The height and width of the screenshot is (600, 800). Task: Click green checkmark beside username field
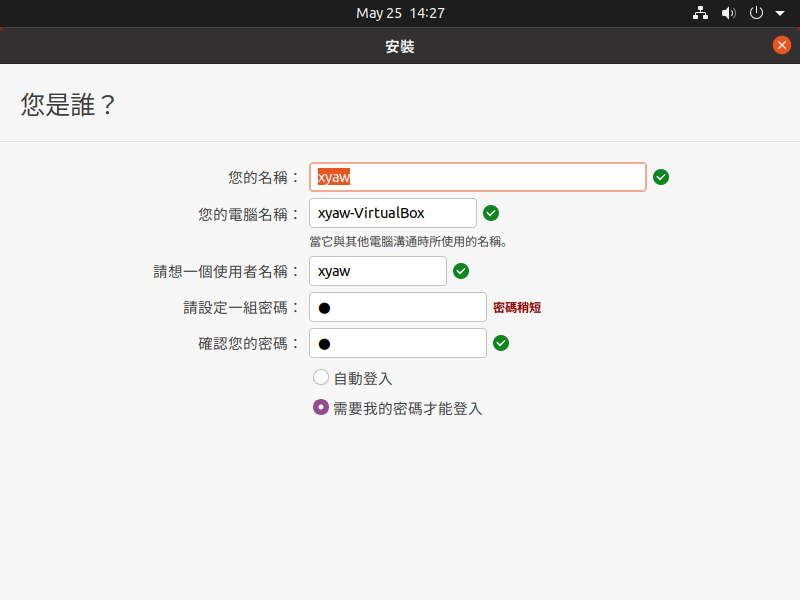pyautogui.click(x=461, y=271)
